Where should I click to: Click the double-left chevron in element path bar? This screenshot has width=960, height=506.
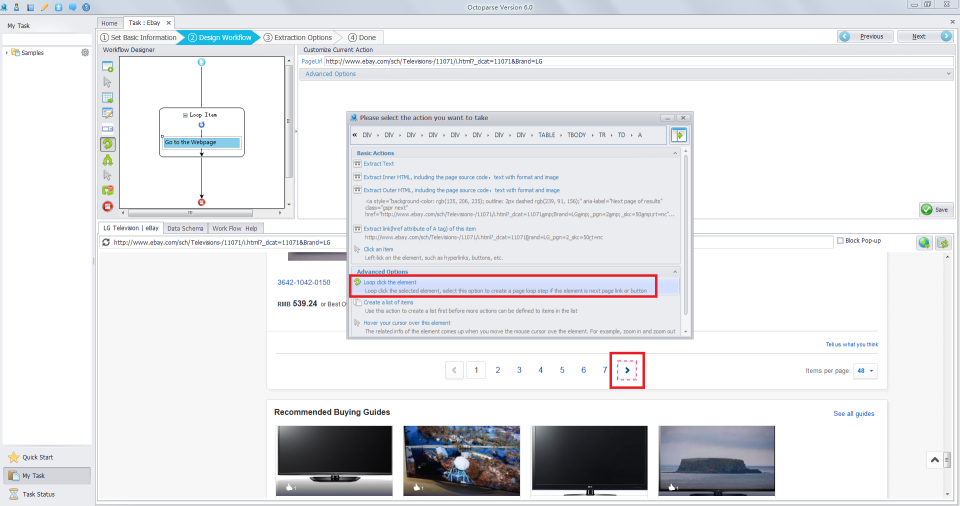coord(354,134)
